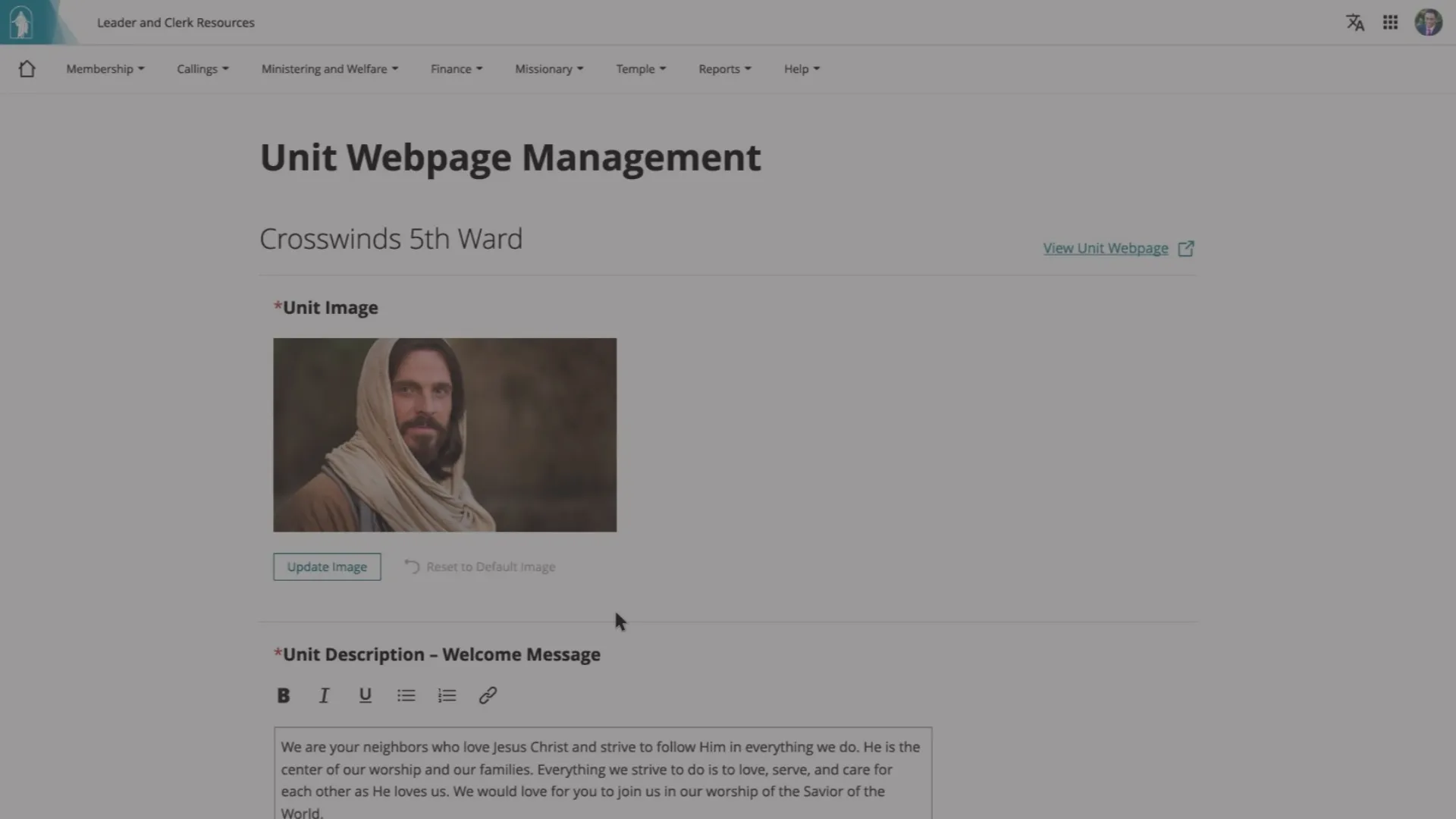Image resolution: width=1456 pixels, height=819 pixels.
Task: Open the language translation icon
Action: [x=1355, y=23]
